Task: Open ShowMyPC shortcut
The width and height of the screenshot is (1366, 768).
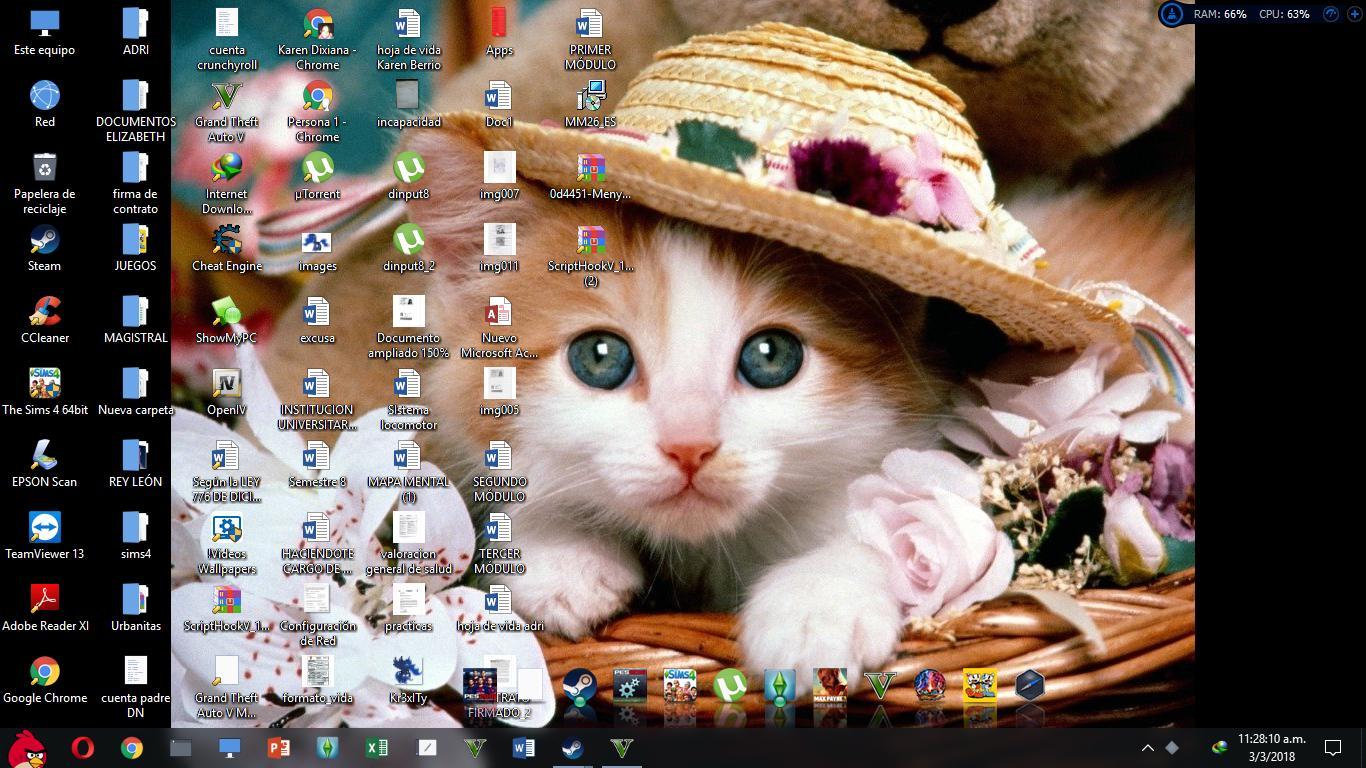Action: 227,319
